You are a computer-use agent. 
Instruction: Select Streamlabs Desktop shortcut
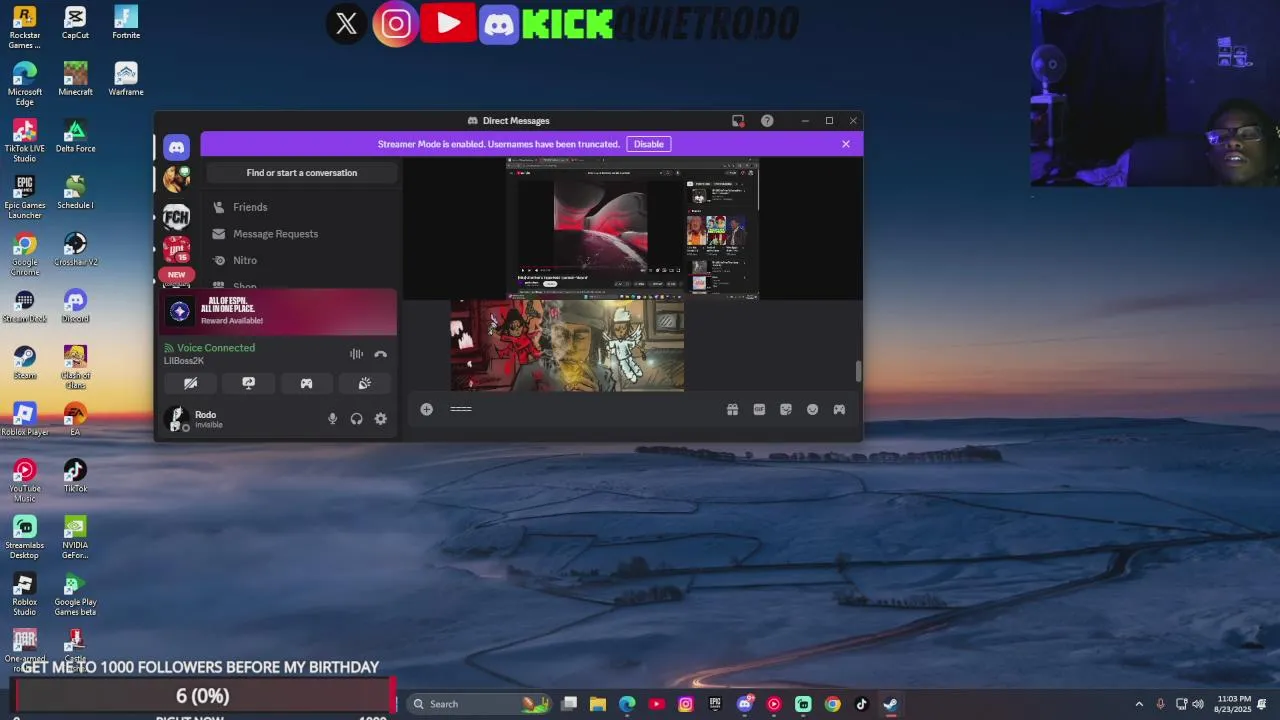click(x=24, y=538)
